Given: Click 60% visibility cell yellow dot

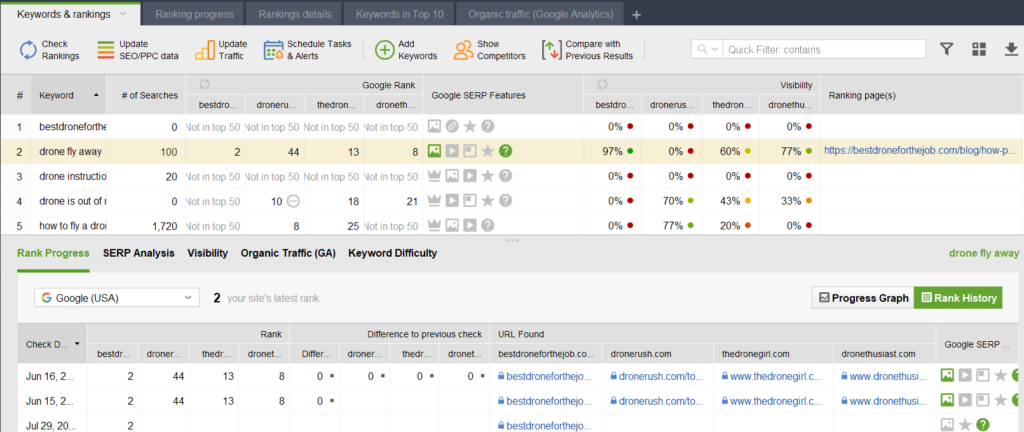Looking at the screenshot, I should tap(748, 151).
